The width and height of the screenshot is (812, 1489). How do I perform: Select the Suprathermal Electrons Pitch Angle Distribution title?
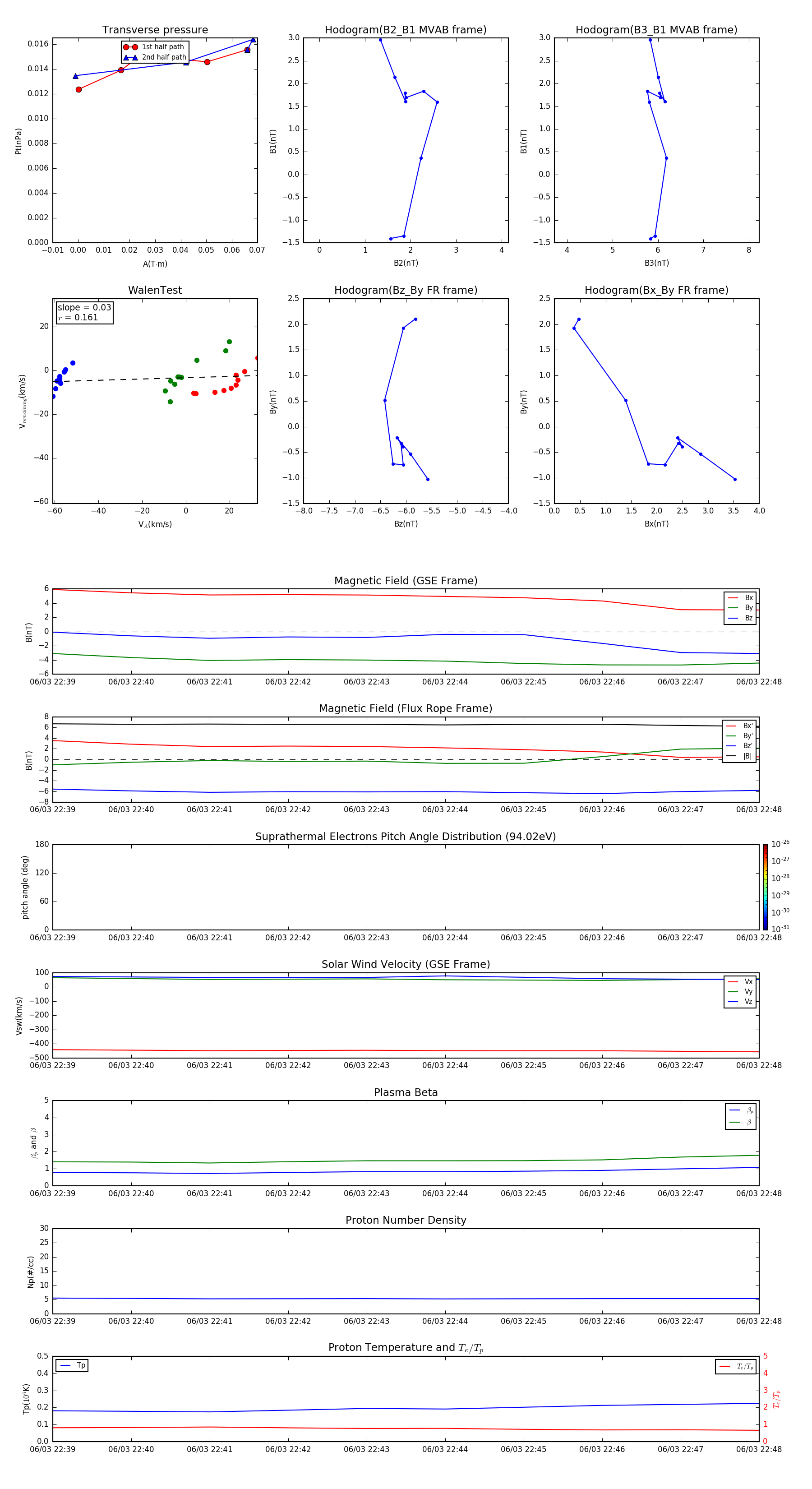pyautogui.click(x=406, y=837)
